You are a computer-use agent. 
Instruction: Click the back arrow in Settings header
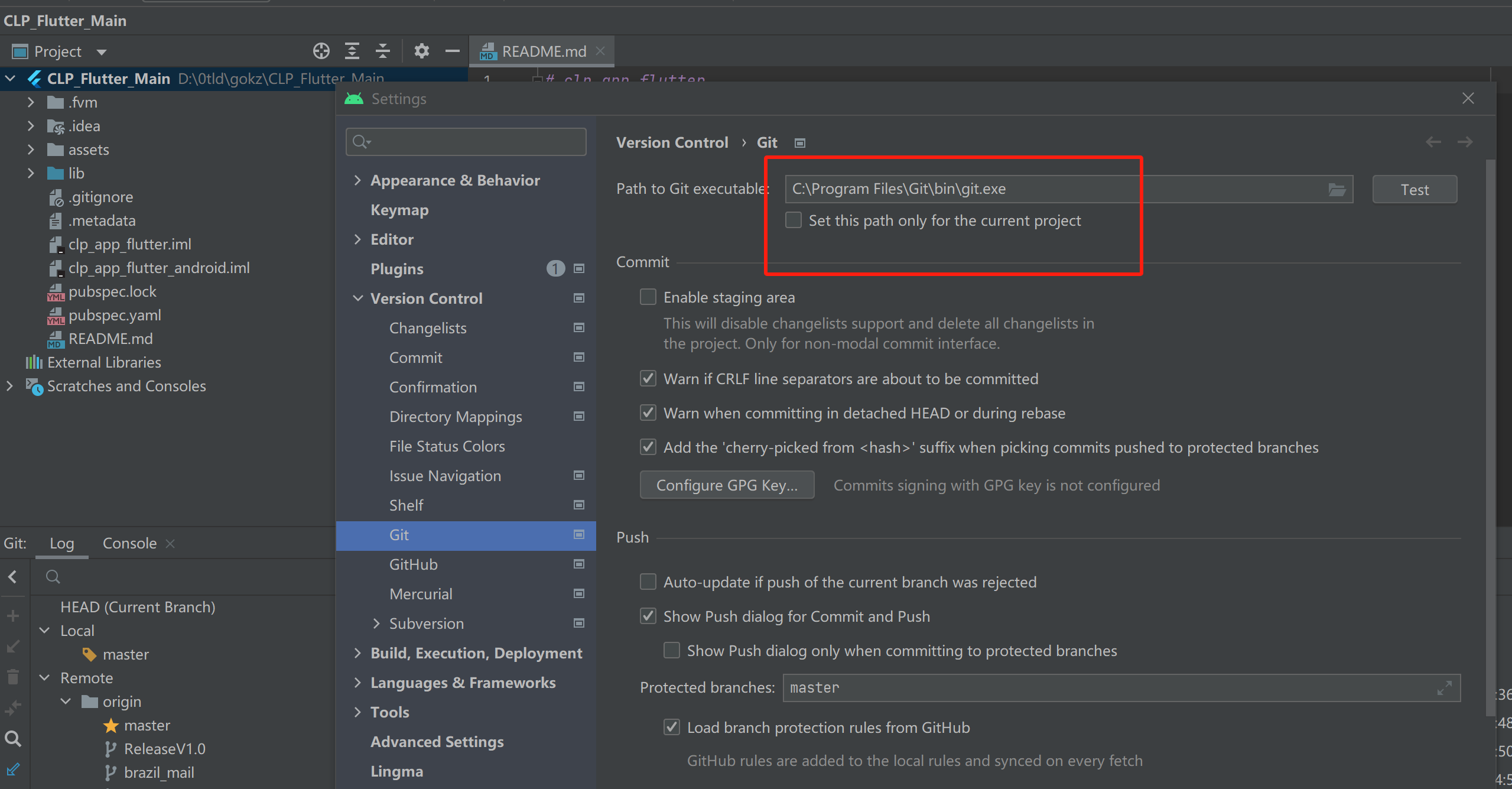(1433, 142)
